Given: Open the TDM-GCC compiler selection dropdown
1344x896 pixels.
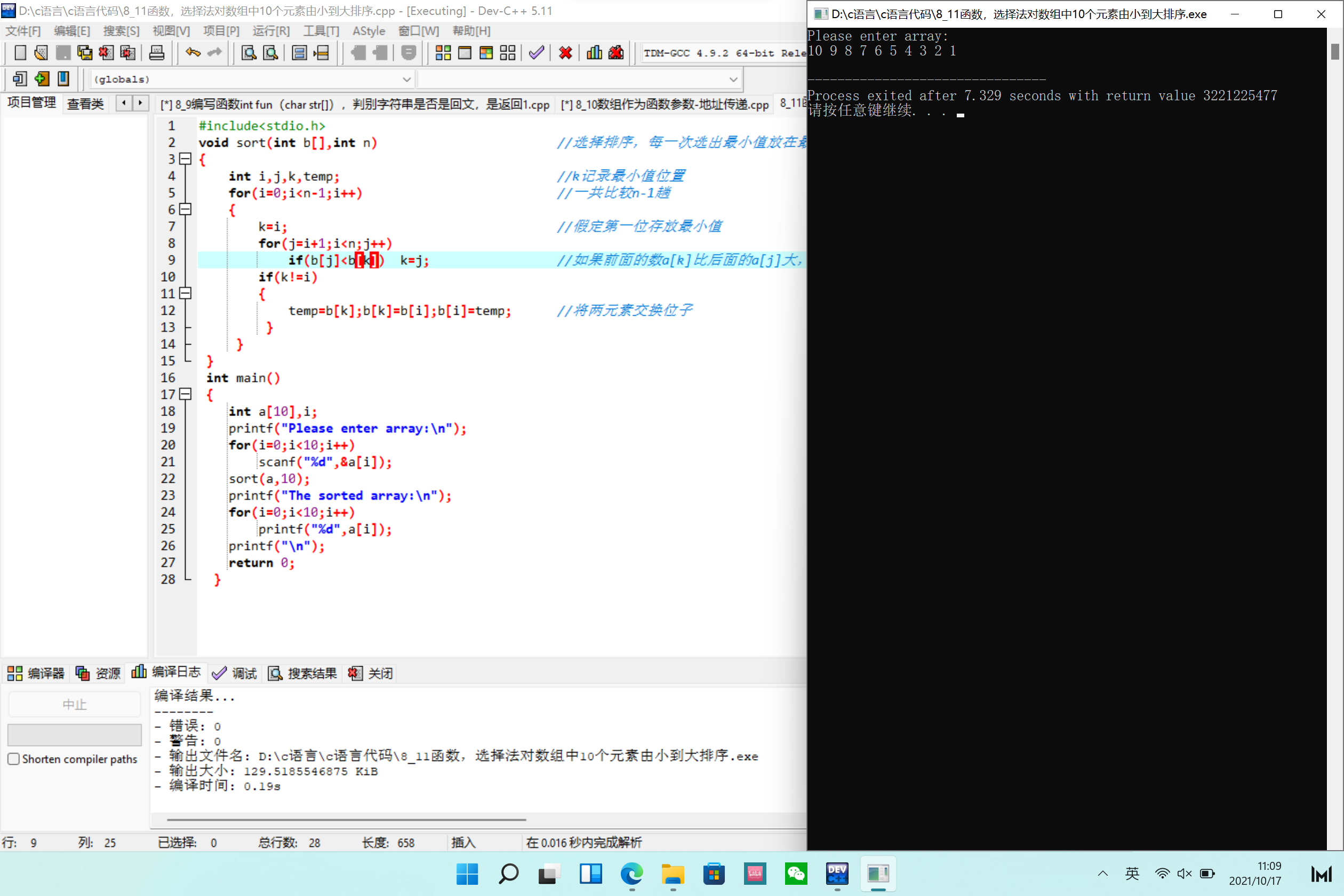Looking at the screenshot, I should click(723, 53).
